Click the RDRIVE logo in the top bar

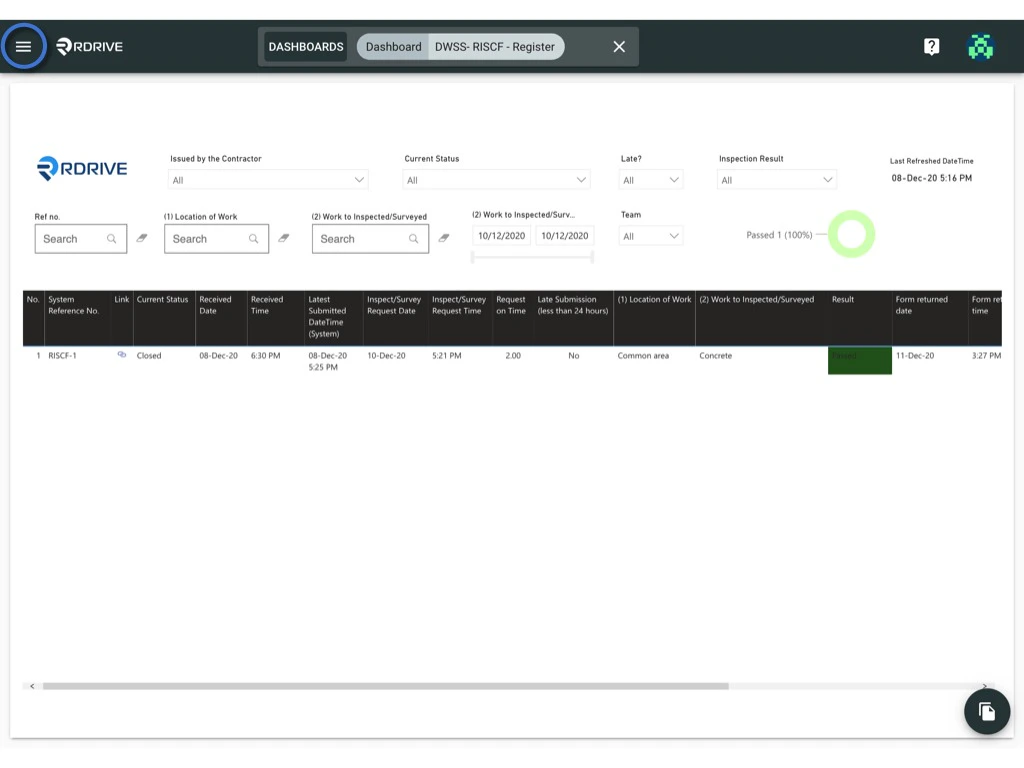90,46
